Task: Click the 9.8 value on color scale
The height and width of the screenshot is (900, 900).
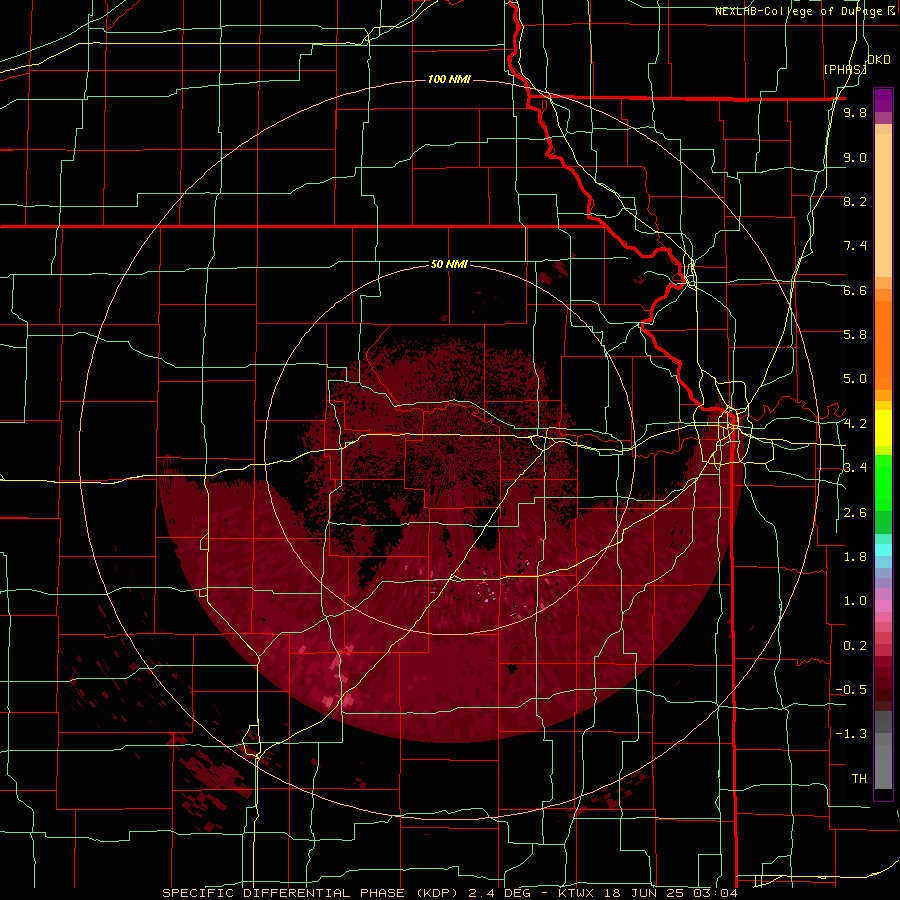Action: coord(855,113)
